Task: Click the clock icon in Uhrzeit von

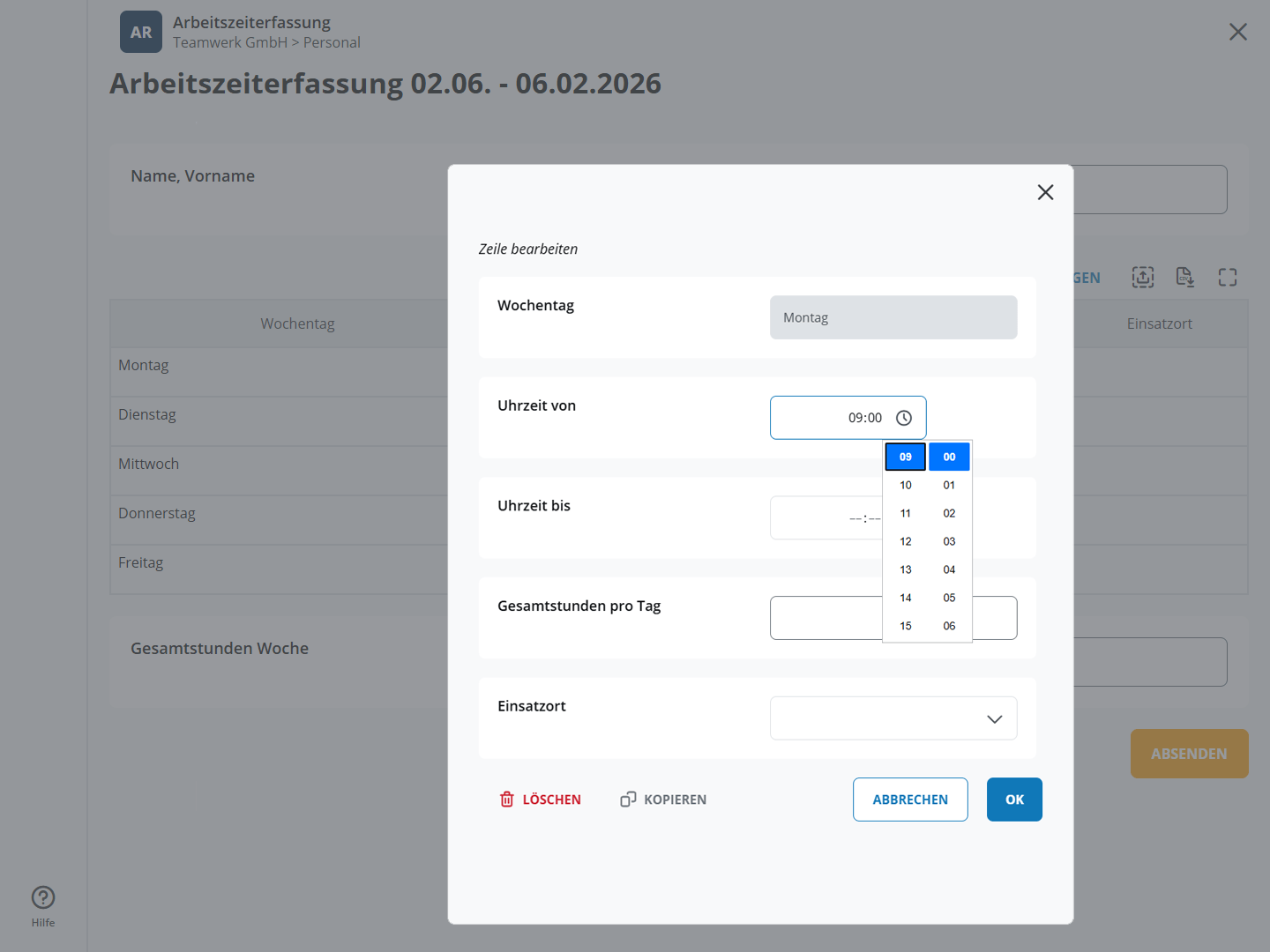Action: pos(904,418)
